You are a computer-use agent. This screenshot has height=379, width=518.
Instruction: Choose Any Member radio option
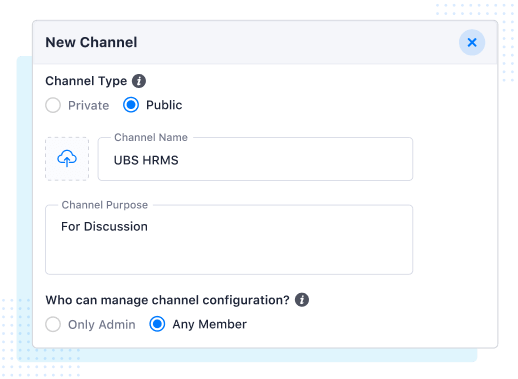157,324
